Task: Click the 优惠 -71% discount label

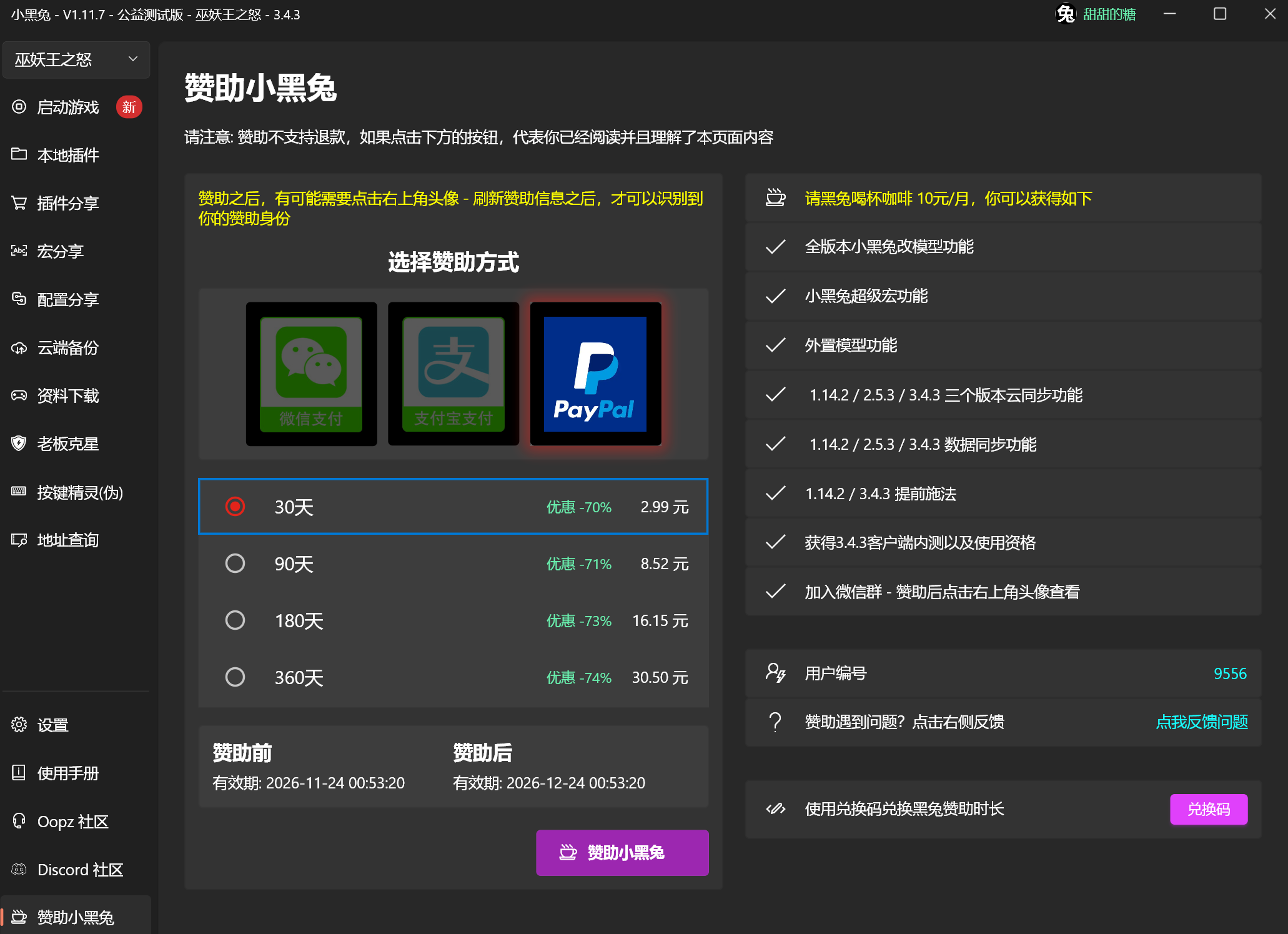Action: [579, 564]
